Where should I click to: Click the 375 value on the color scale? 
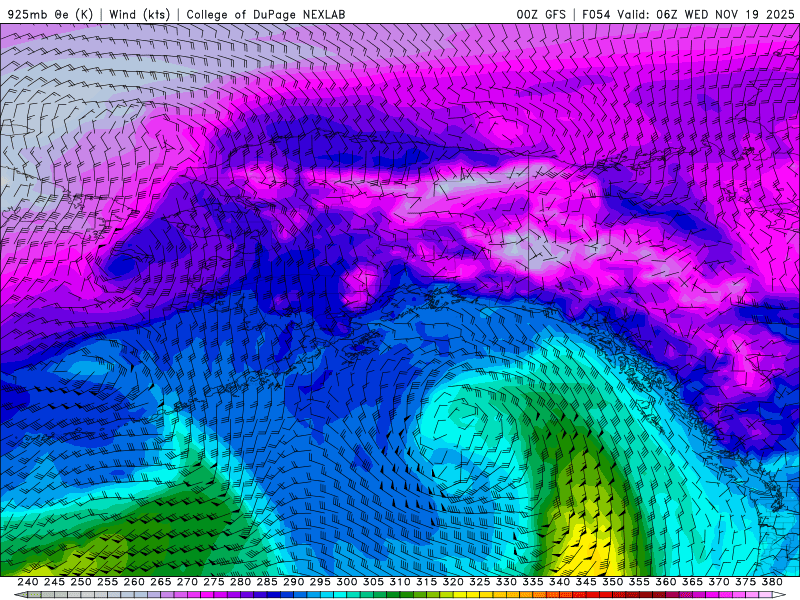click(745, 582)
